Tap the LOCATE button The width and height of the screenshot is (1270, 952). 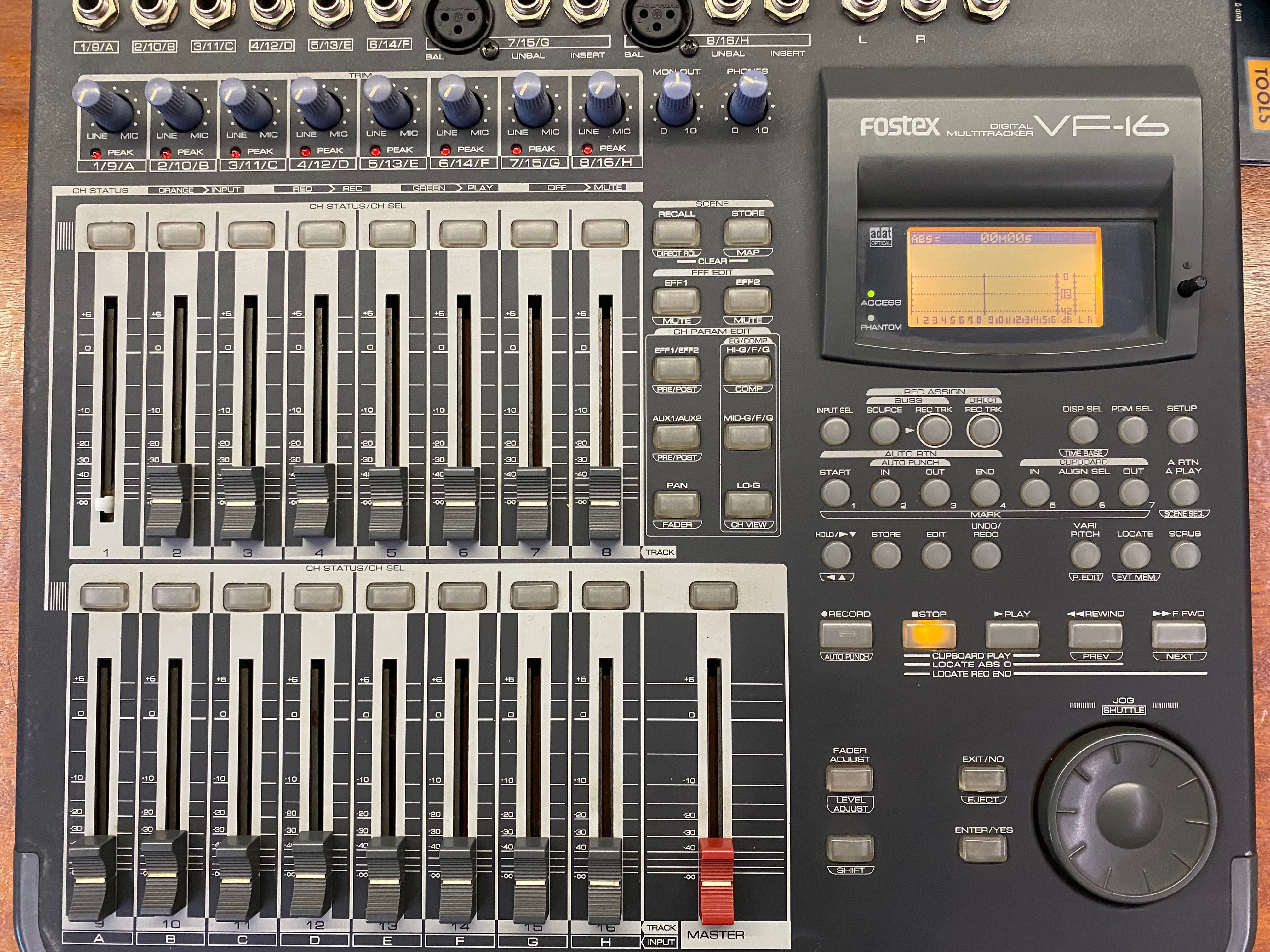(1135, 555)
